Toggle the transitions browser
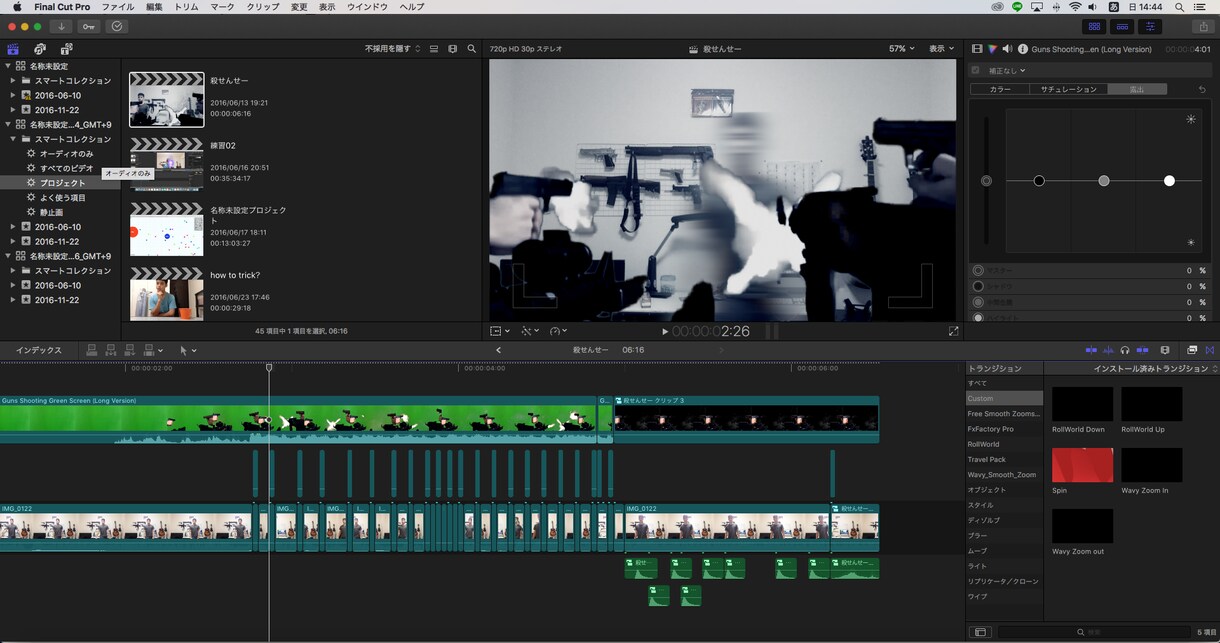Viewport: 1220px width, 643px height. [1210, 350]
